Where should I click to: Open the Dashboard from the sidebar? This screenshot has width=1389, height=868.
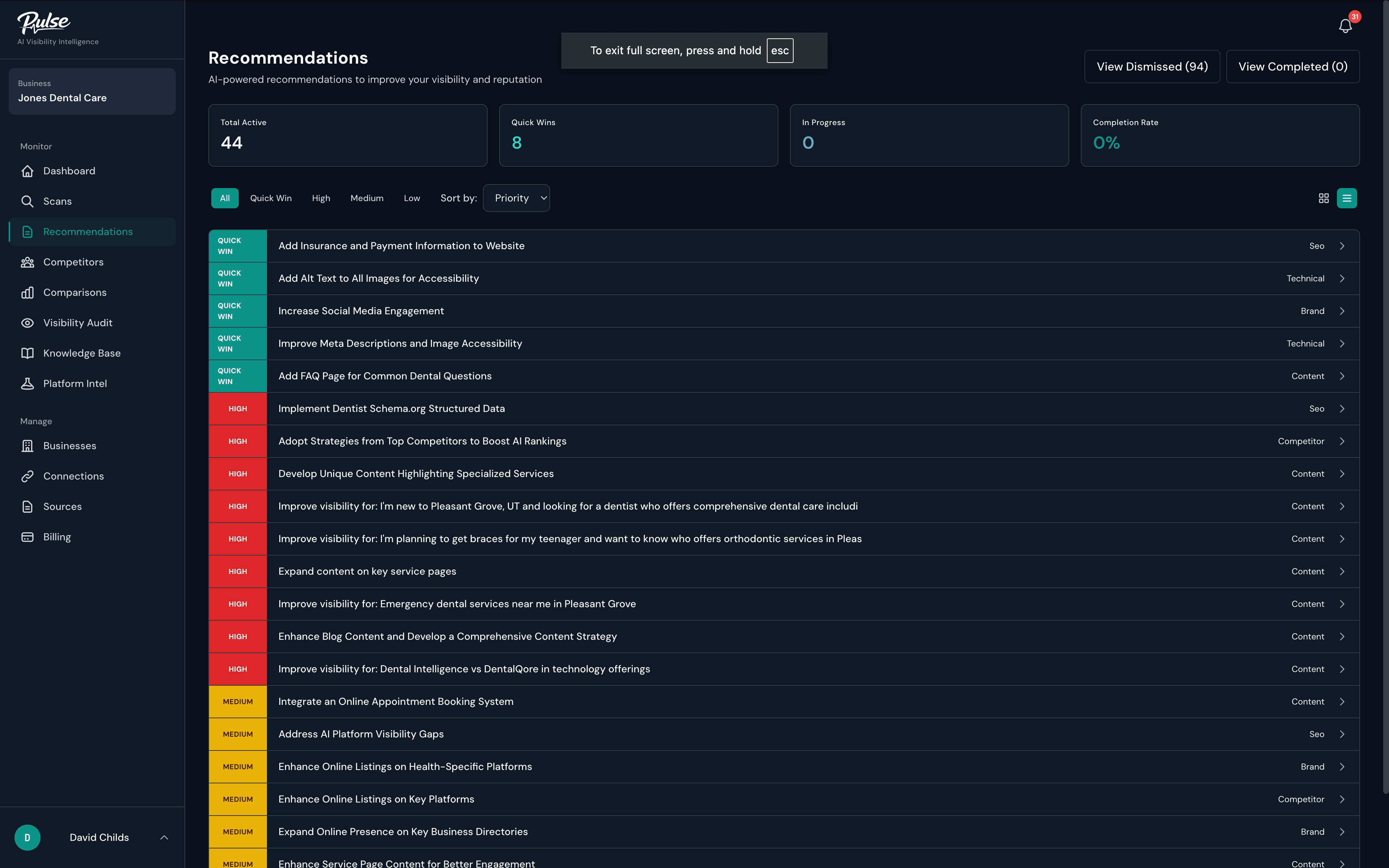69,170
